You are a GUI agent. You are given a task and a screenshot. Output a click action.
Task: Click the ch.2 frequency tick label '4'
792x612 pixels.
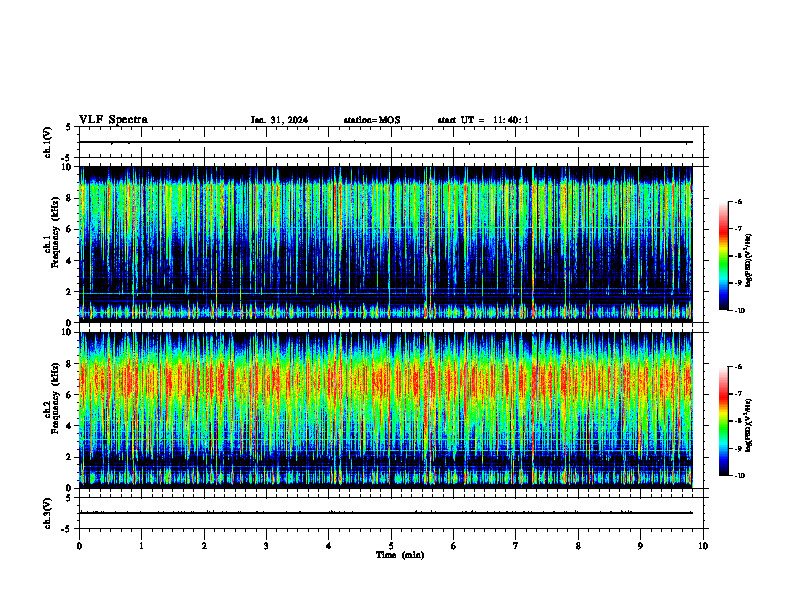pyautogui.click(x=70, y=426)
